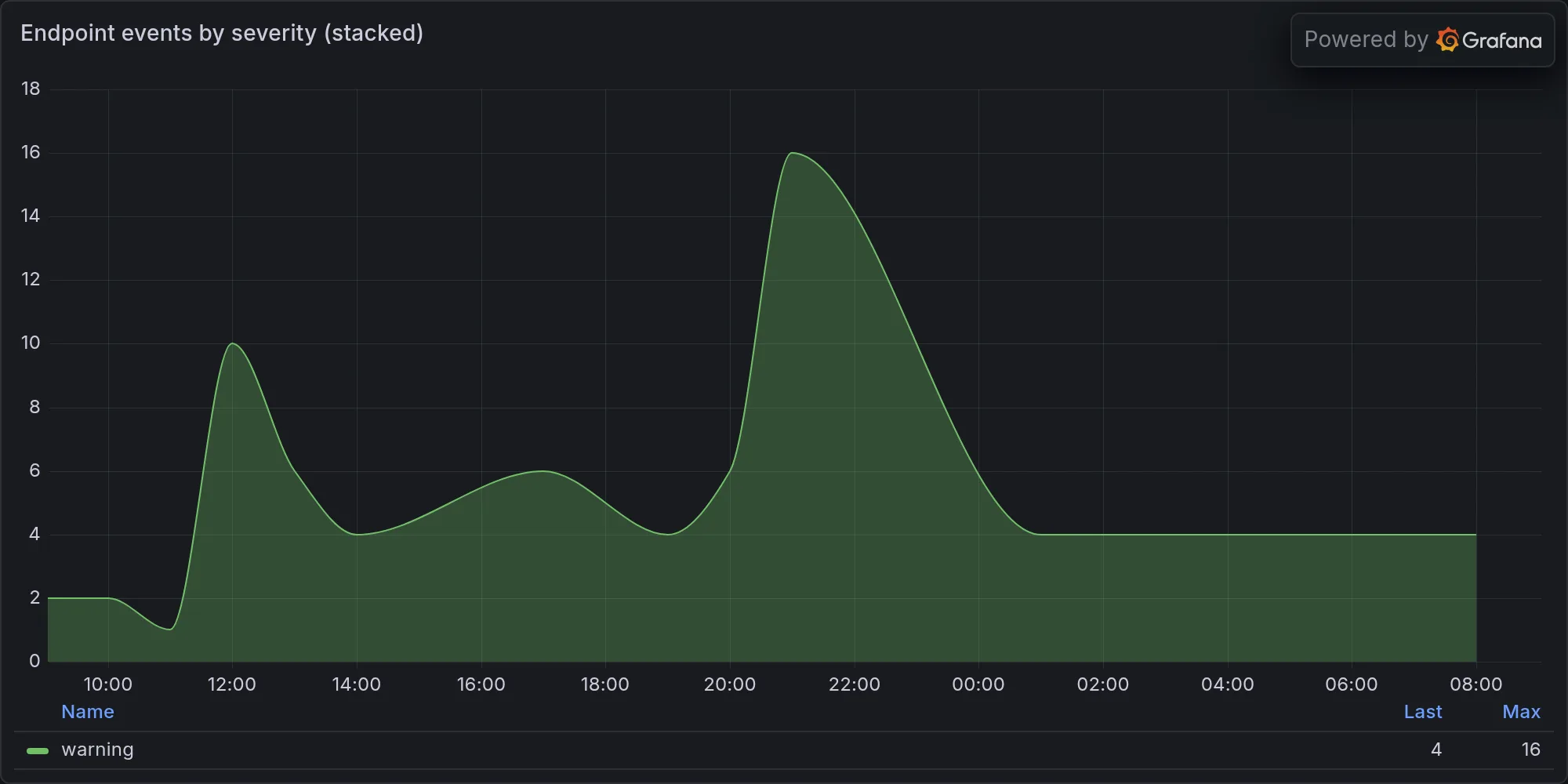
Task: Click the chart peak at 12:00
Action: [x=232, y=343]
